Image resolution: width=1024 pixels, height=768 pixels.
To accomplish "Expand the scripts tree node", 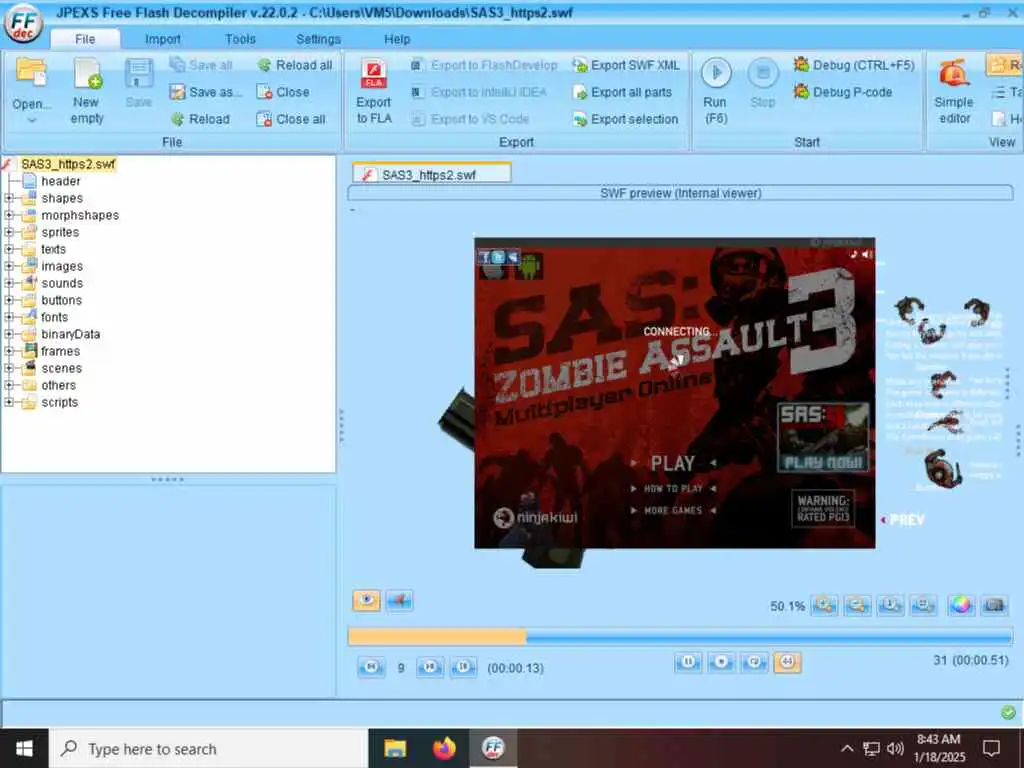I will point(8,402).
